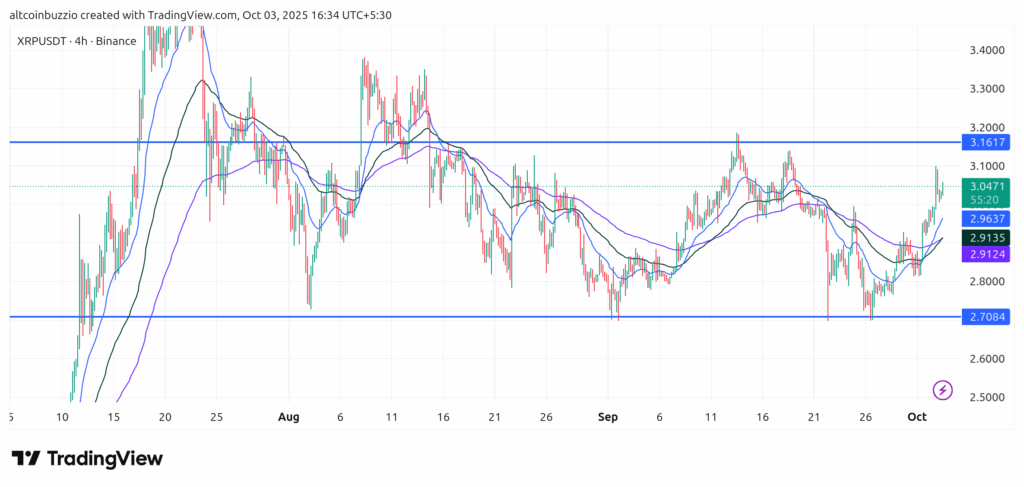Click the TradingView logo

[87, 458]
